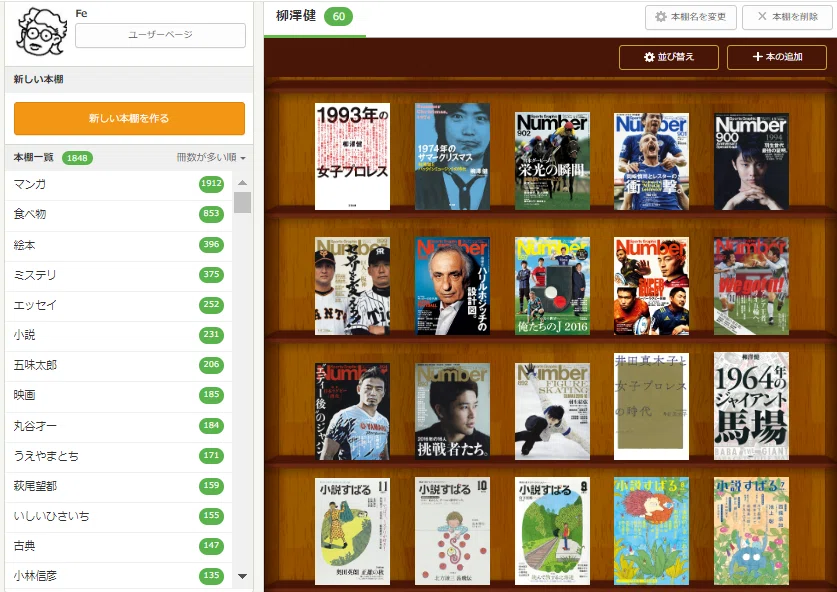
Task: Select the 小説 bookshelf row
Action: tap(119, 335)
